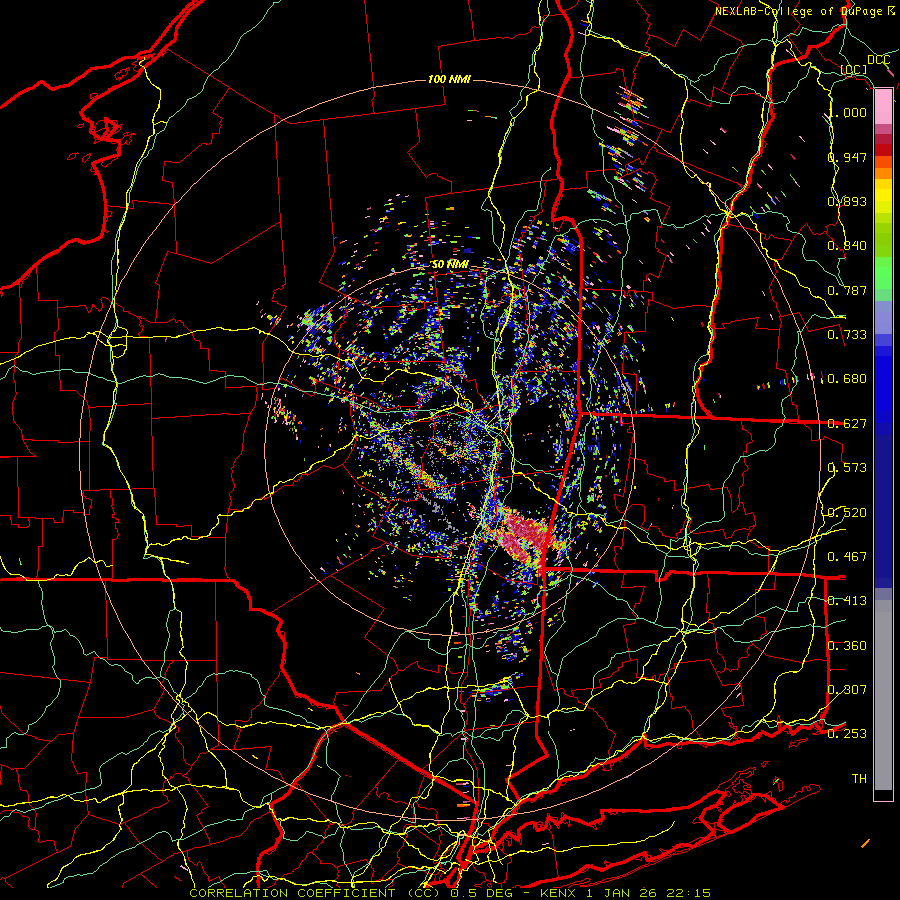The width and height of the screenshot is (900, 900).
Task: Click the JAN 26 22:15 timestamp
Action: coord(658,893)
